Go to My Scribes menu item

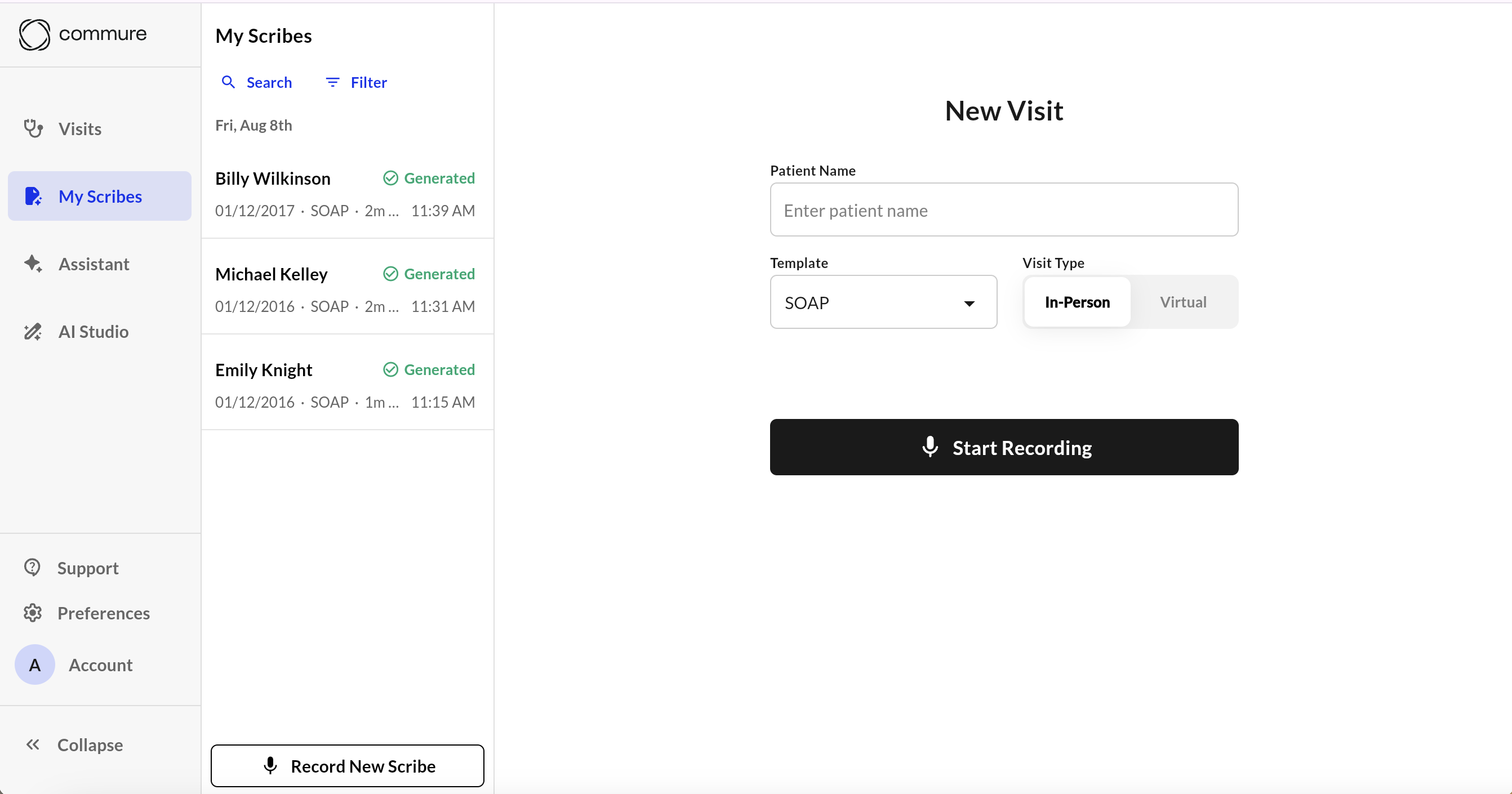click(x=100, y=196)
